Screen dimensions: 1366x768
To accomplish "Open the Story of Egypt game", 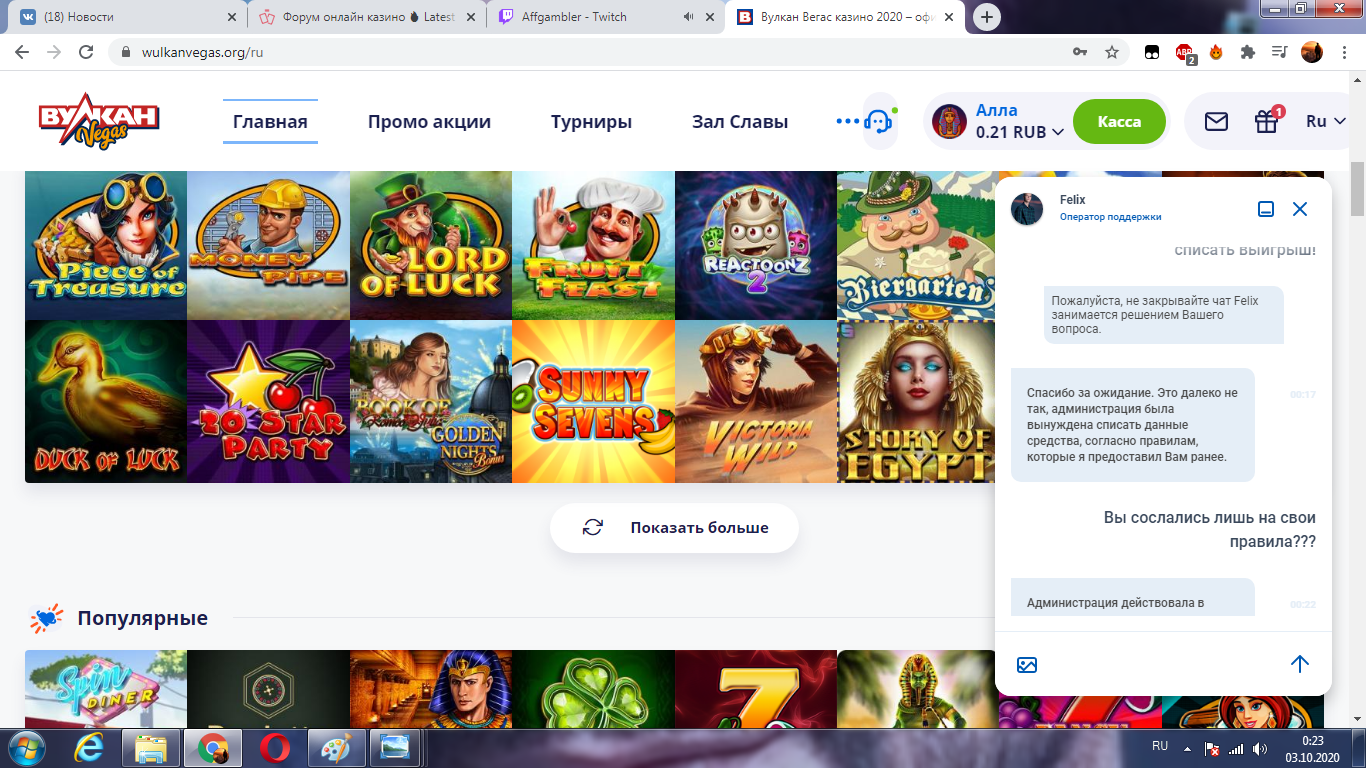I will click(916, 401).
